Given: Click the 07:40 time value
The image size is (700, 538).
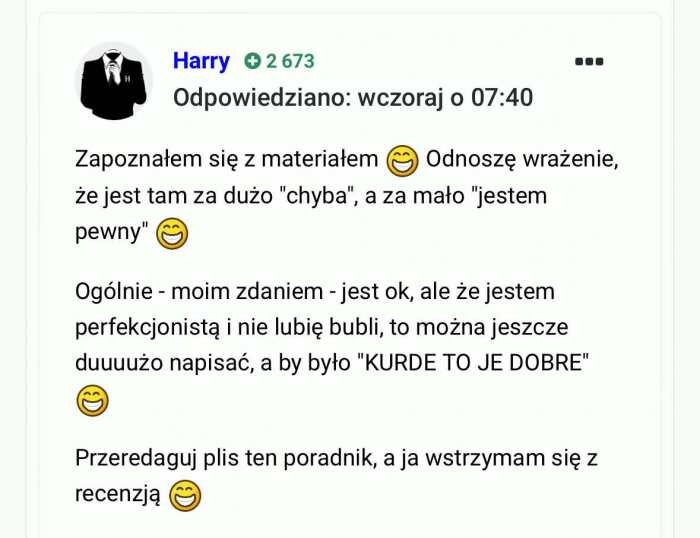Looking at the screenshot, I should tap(502, 97).
